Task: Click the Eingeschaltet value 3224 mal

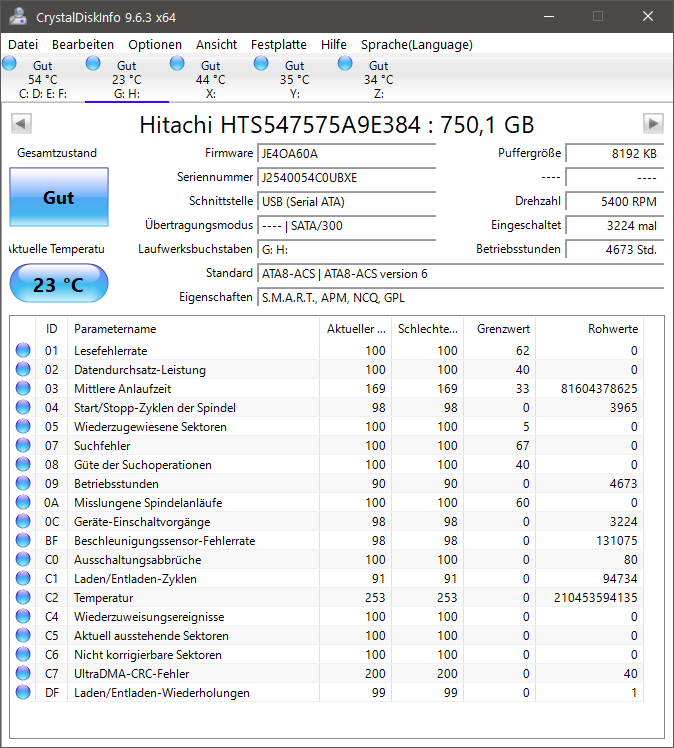Action: (x=615, y=225)
